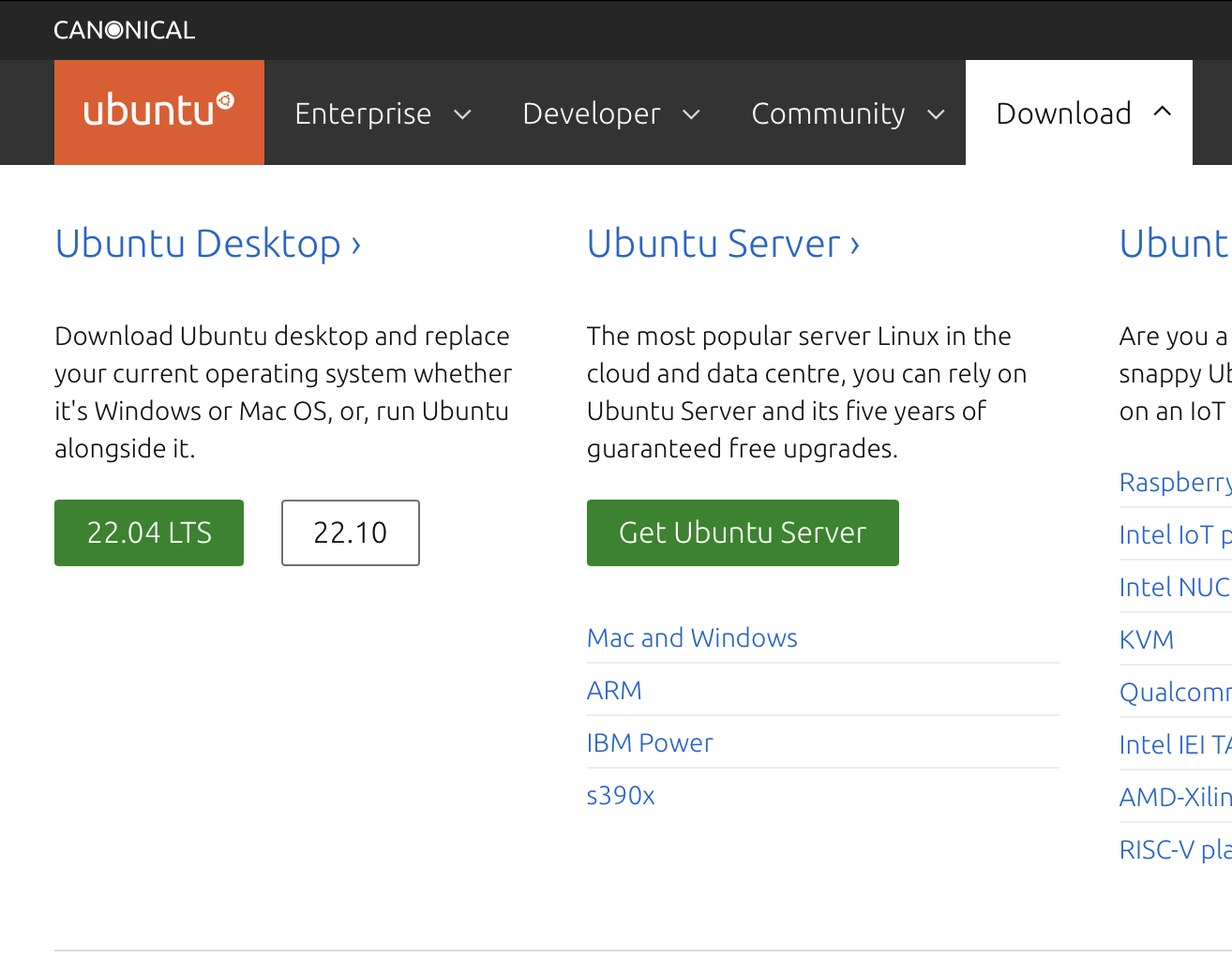Open the AMD-Xilinx link
The width and height of the screenshot is (1232, 958).
coord(1176,797)
